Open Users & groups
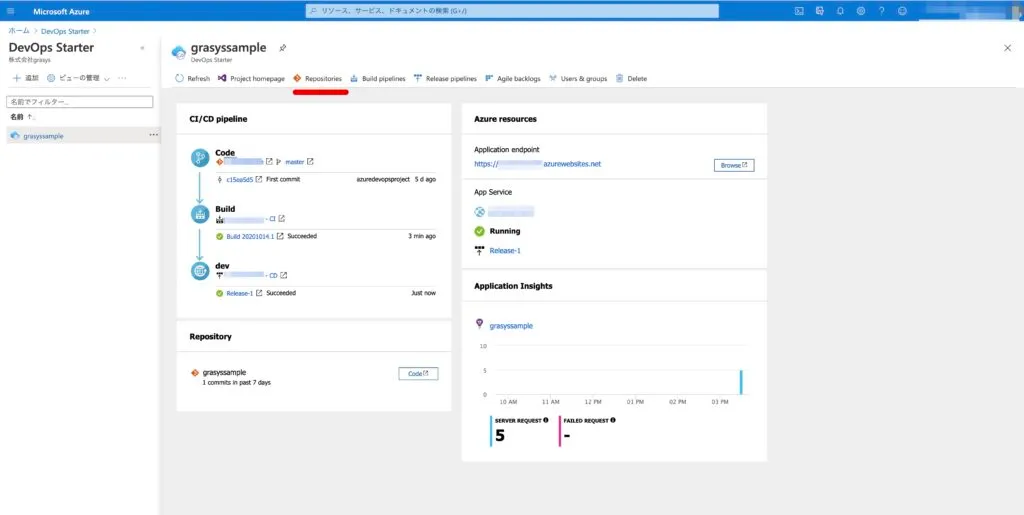The width and height of the screenshot is (1024, 515). point(578,78)
